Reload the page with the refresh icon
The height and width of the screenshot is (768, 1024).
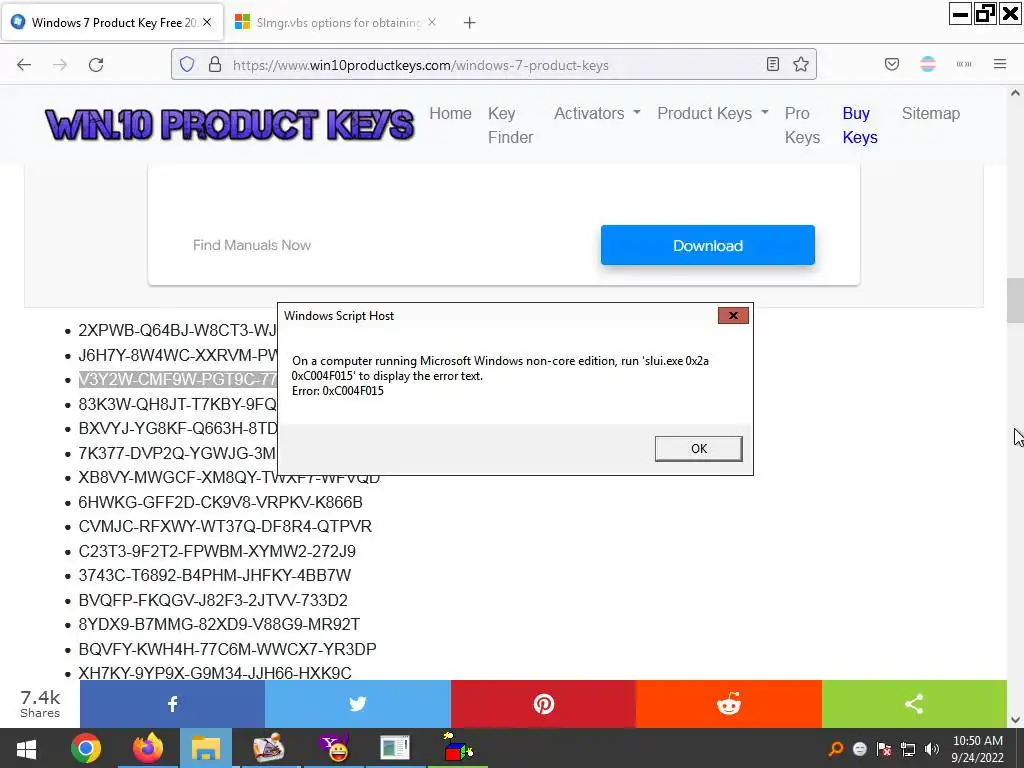pyautogui.click(x=96, y=65)
